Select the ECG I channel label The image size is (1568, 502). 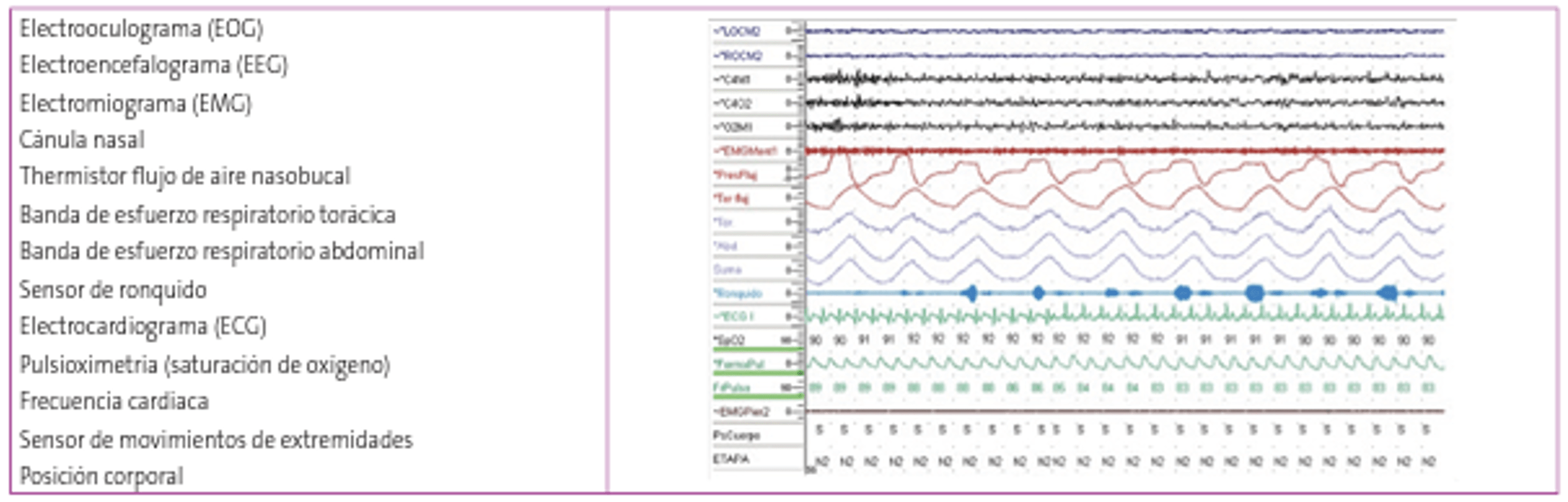[734, 317]
